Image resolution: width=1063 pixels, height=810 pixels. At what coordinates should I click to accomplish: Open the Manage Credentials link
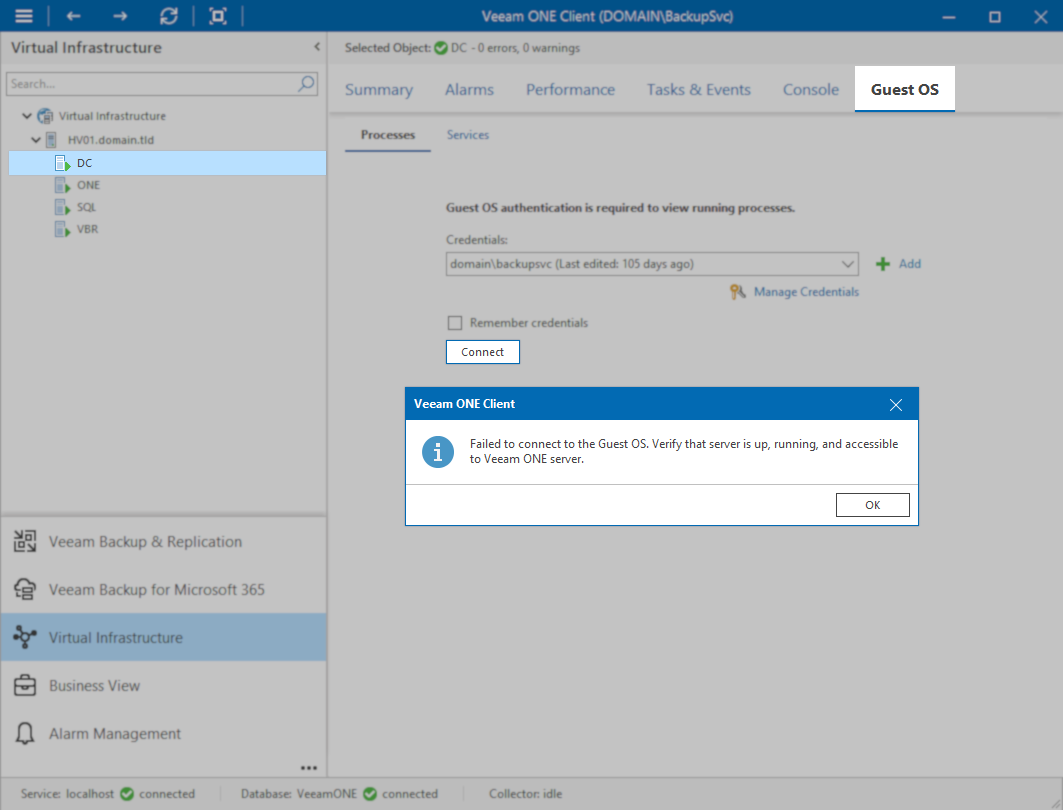tap(806, 291)
